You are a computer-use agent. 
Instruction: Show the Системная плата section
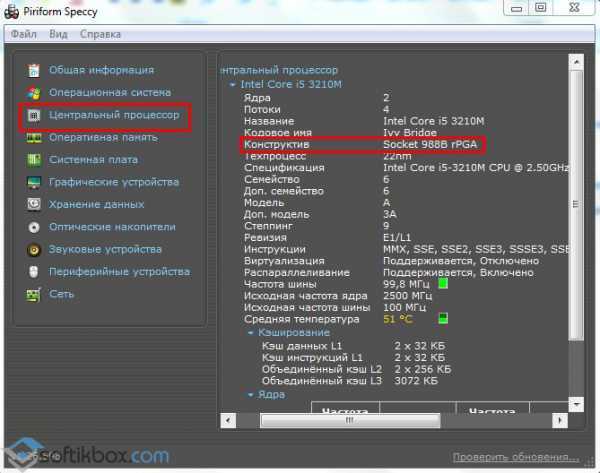click(x=93, y=160)
